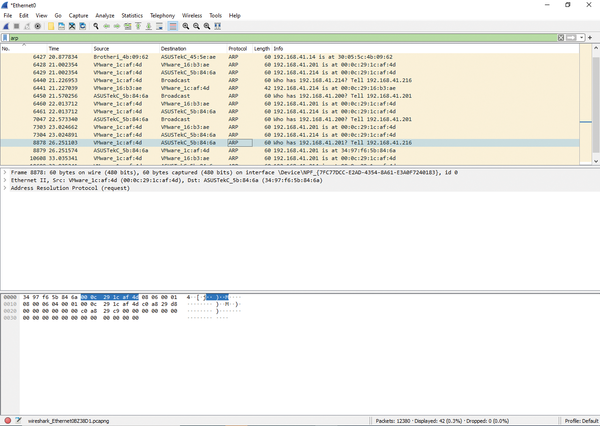Viewport: 600px width, 426px height.
Task: Select packet 10608 at time 33.035341
Action: pos(290,158)
